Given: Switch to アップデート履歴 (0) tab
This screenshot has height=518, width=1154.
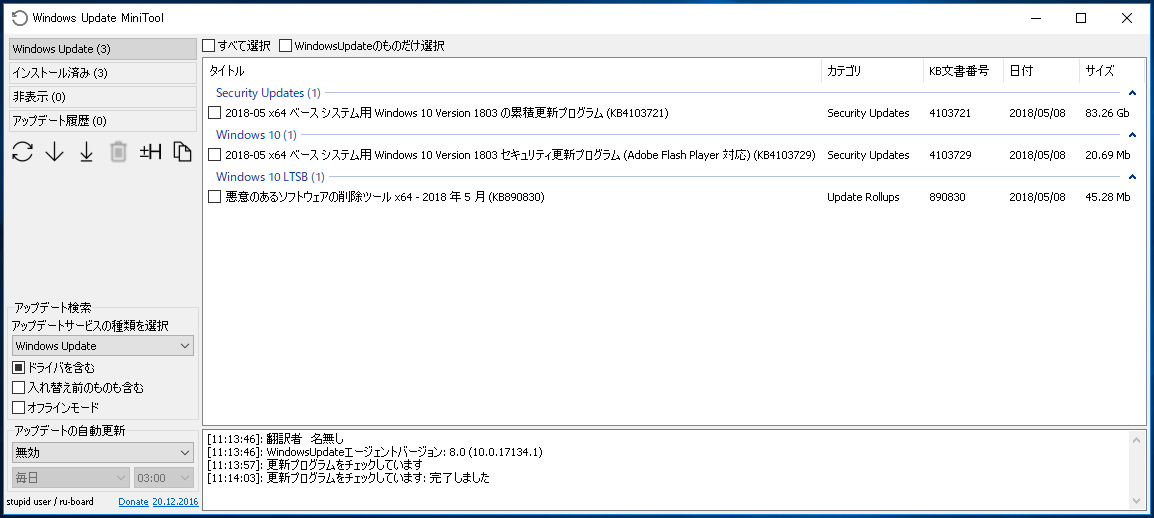Looking at the screenshot, I should click(103, 120).
